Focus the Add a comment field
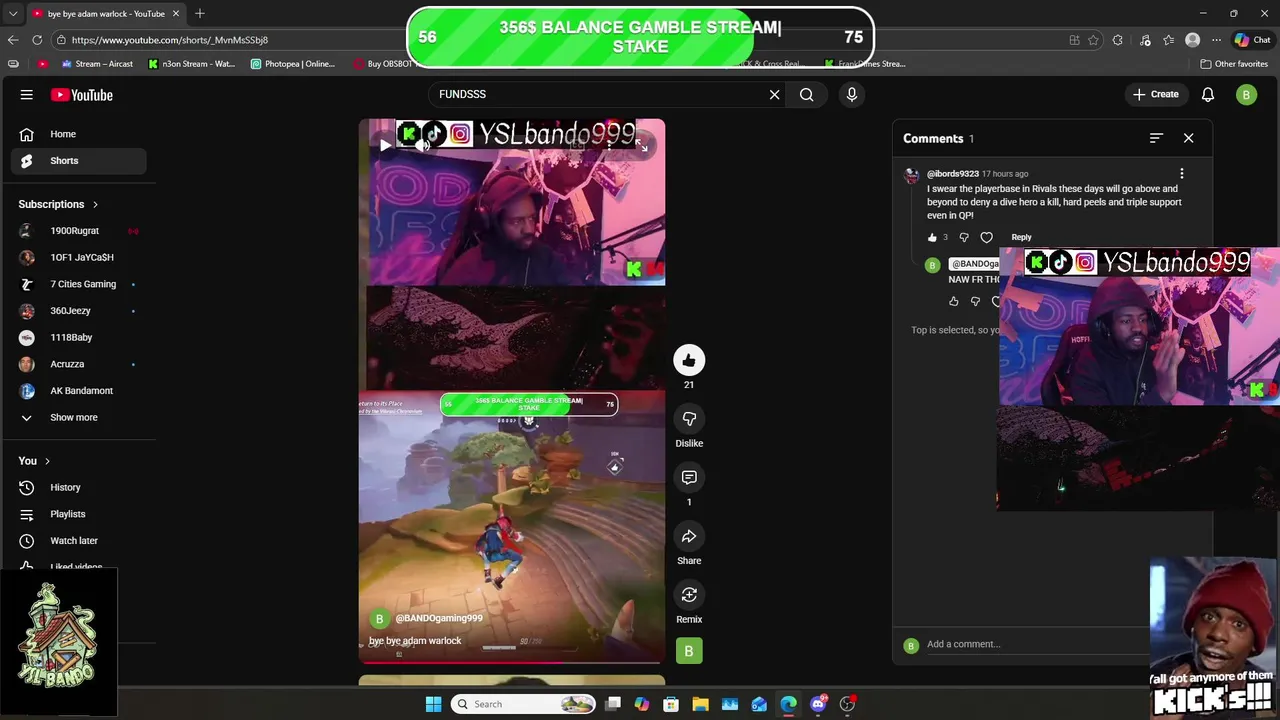The image size is (1280, 720). (1037, 644)
